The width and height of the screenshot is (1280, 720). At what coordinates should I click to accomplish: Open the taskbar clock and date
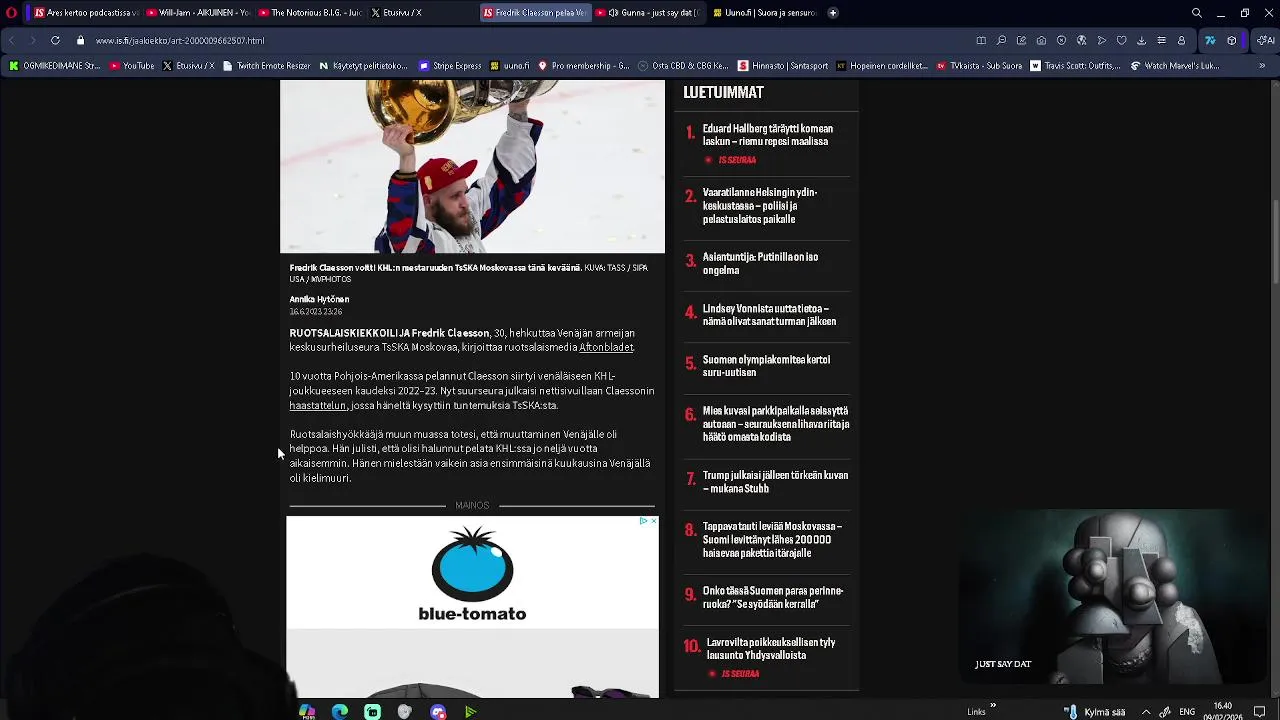(1223, 711)
